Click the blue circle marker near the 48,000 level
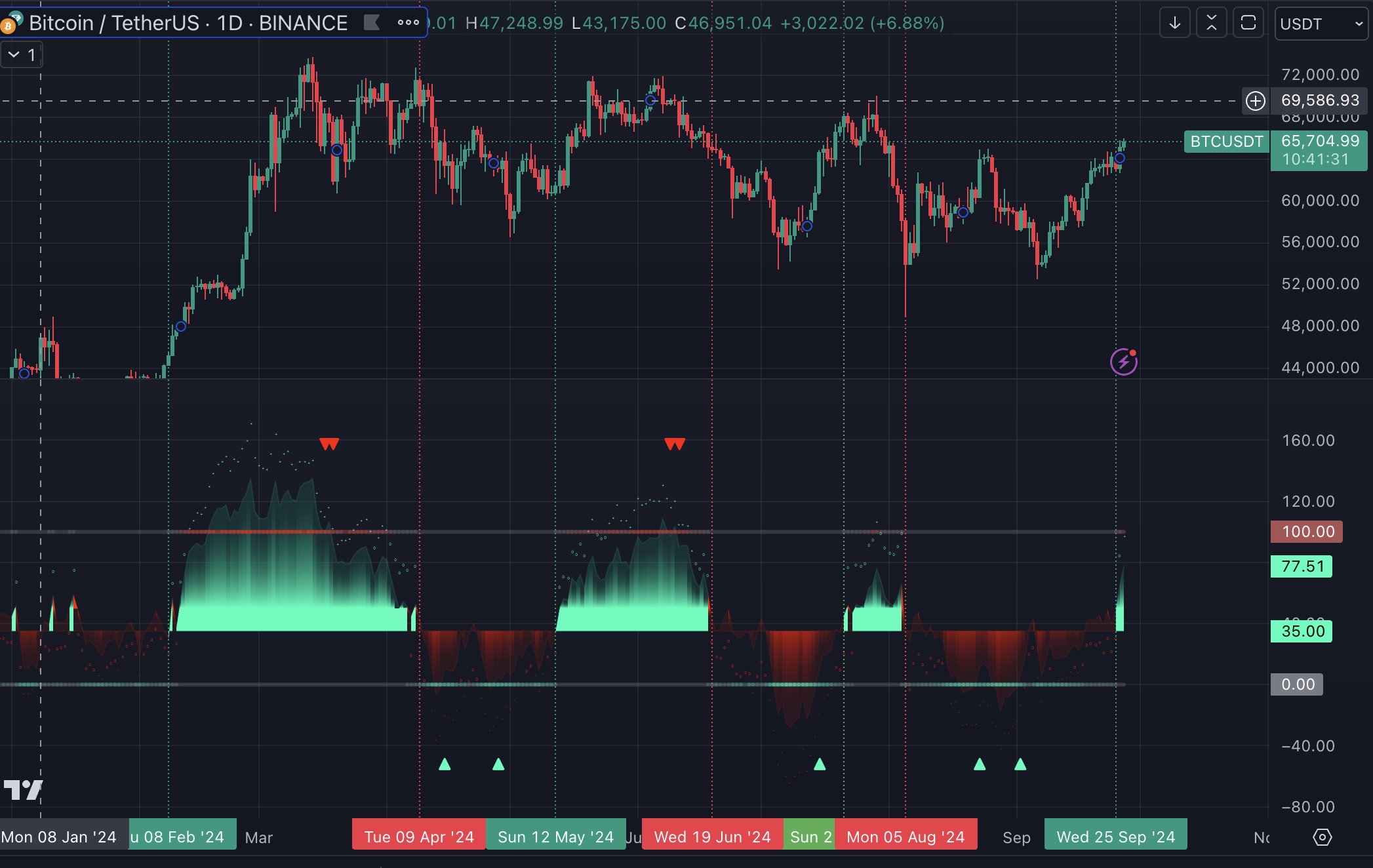Viewport: 1373px width, 868px height. (x=181, y=326)
